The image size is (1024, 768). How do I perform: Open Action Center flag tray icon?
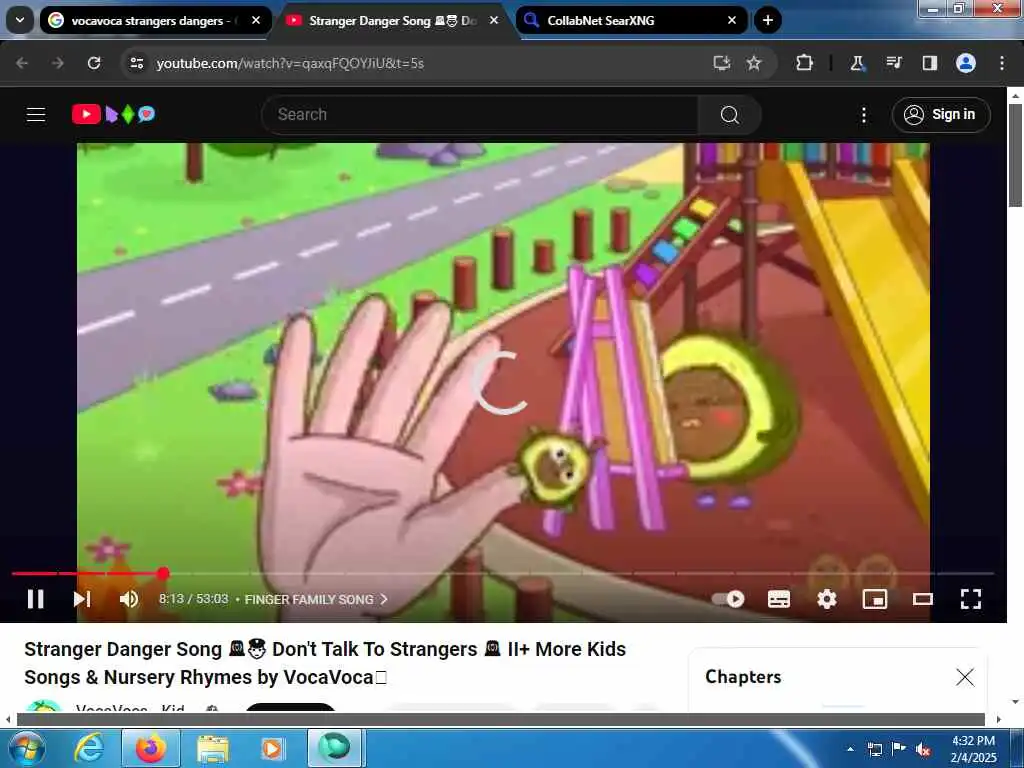[899, 749]
